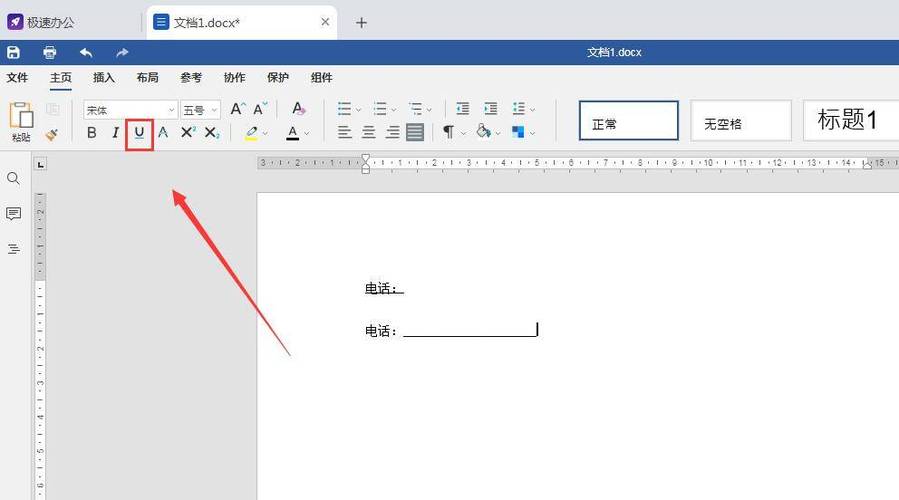Click the Print icon

click(x=50, y=52)
